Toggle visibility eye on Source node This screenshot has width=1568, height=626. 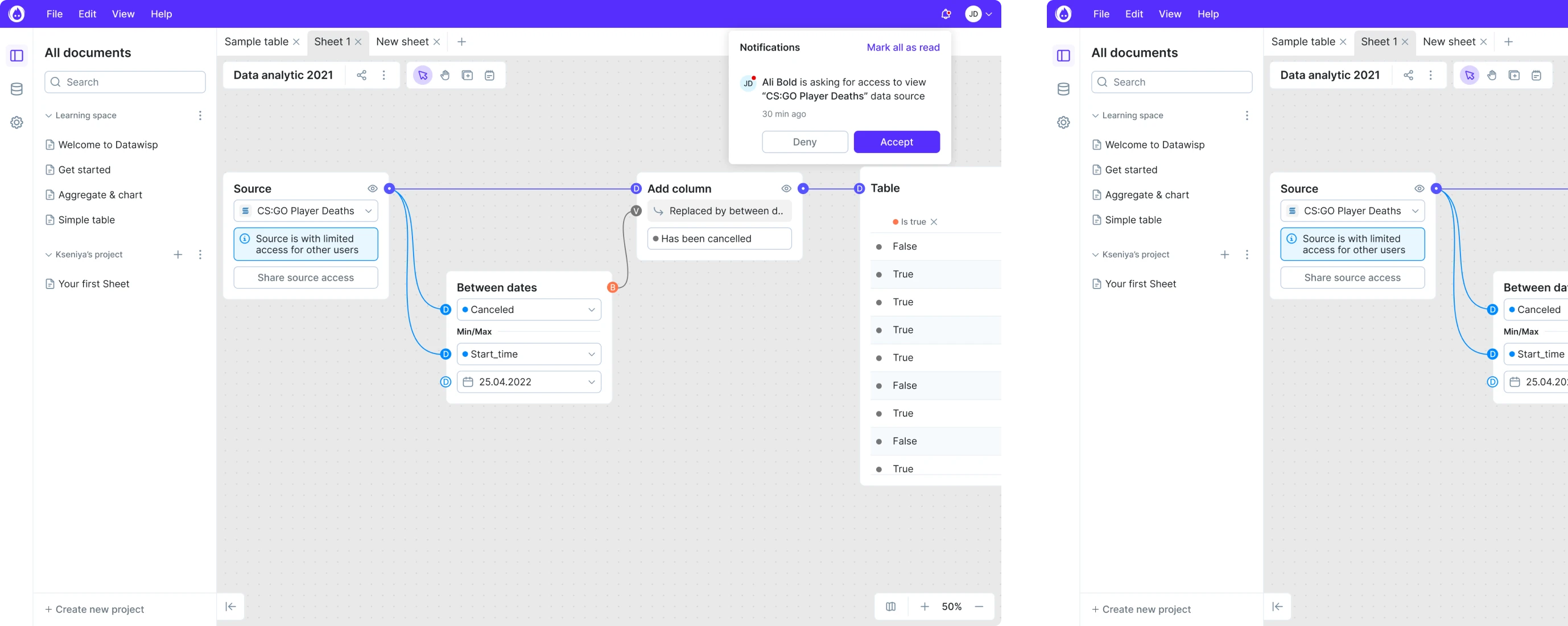[x=373, y=189]
